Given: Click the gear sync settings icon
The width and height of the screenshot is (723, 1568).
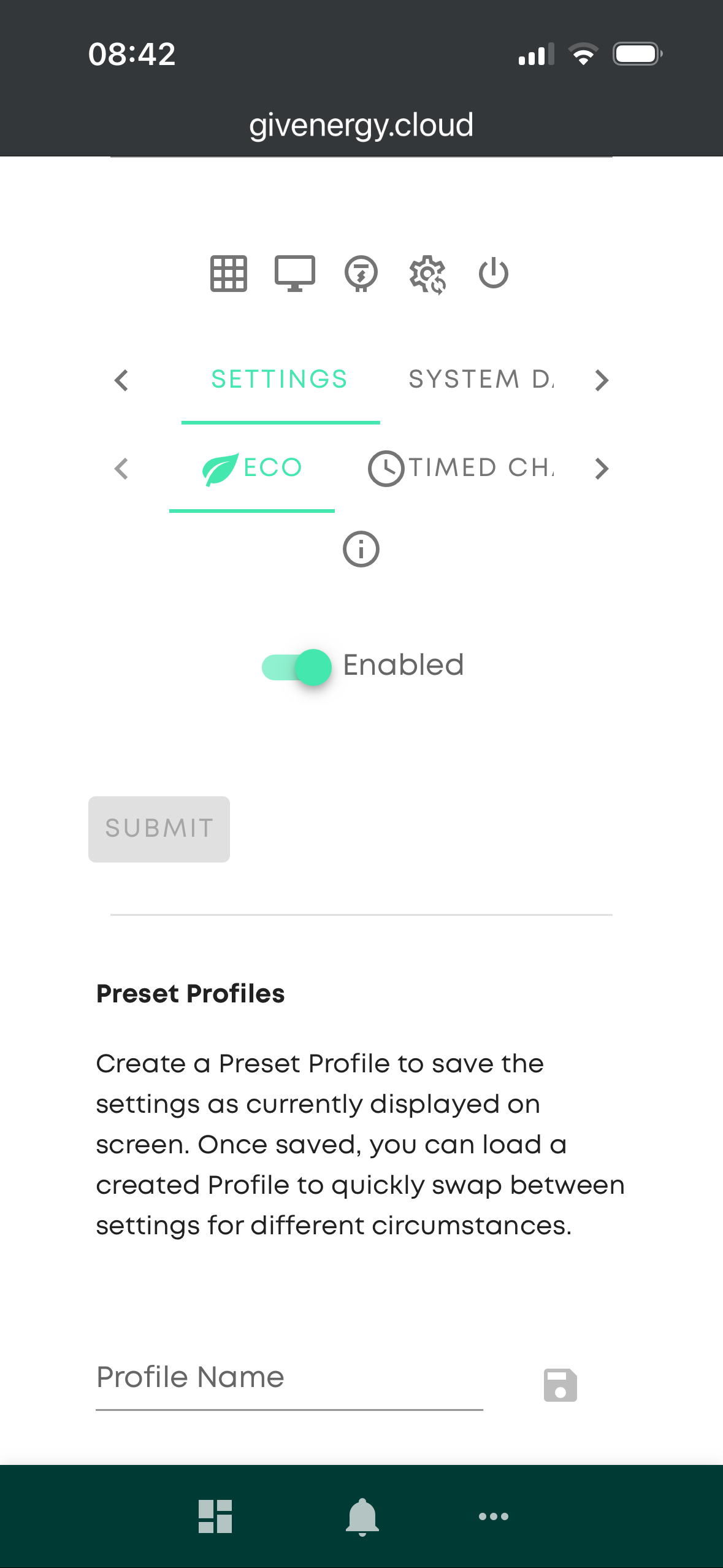Looking at the screenshot, I should (427, 274).
